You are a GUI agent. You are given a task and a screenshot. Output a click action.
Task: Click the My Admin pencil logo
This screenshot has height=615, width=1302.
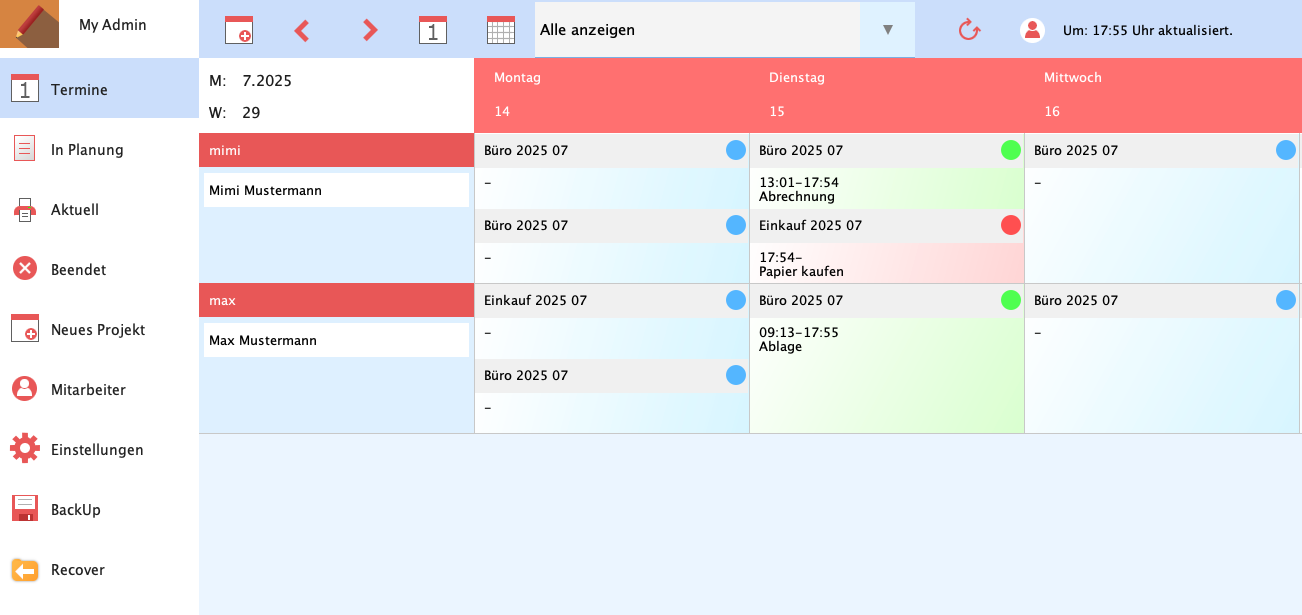30,25
